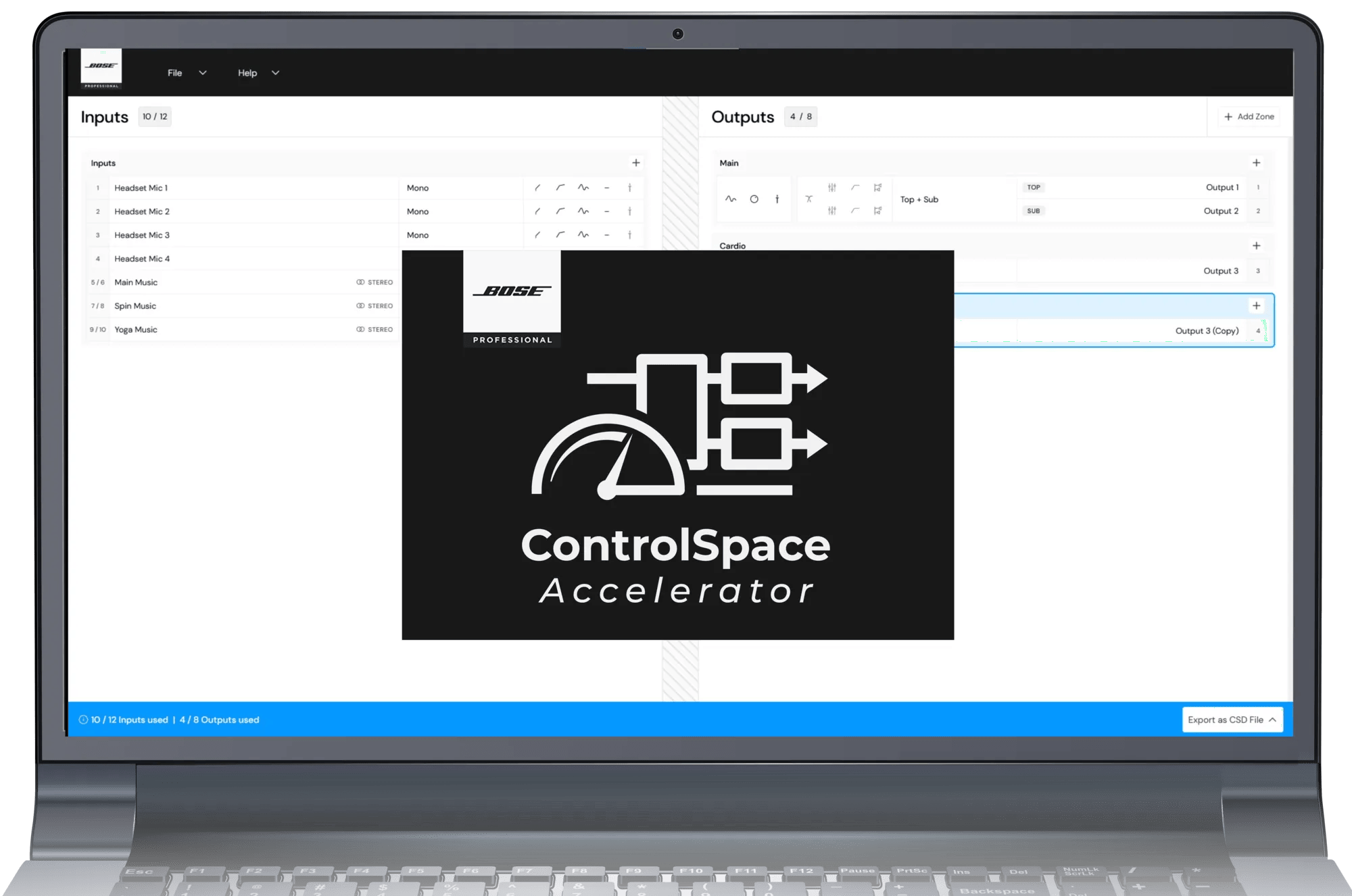Click the gain slope icon for Headset Mic 3

[x=537, y=235]
